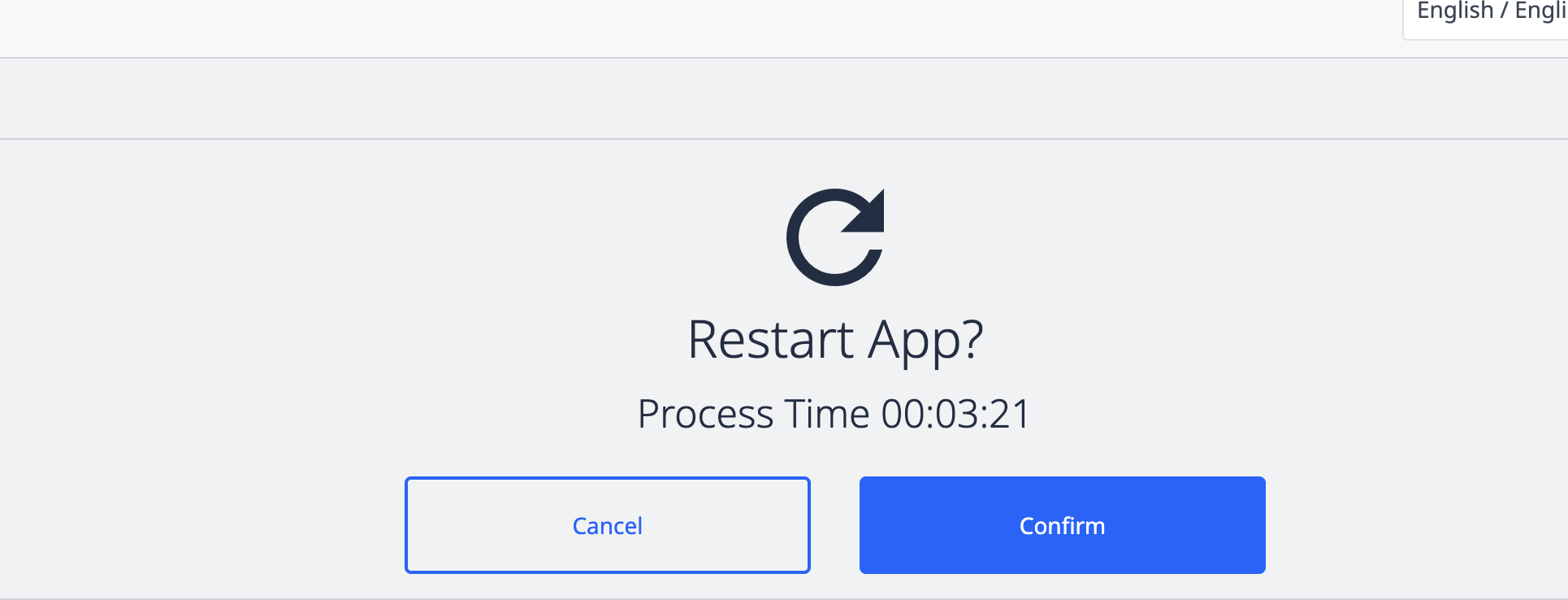Image resolution: width=1568 pixels, height=600 pixels.
Task: Change language via the top-right selector
Action: (1487, 16)
